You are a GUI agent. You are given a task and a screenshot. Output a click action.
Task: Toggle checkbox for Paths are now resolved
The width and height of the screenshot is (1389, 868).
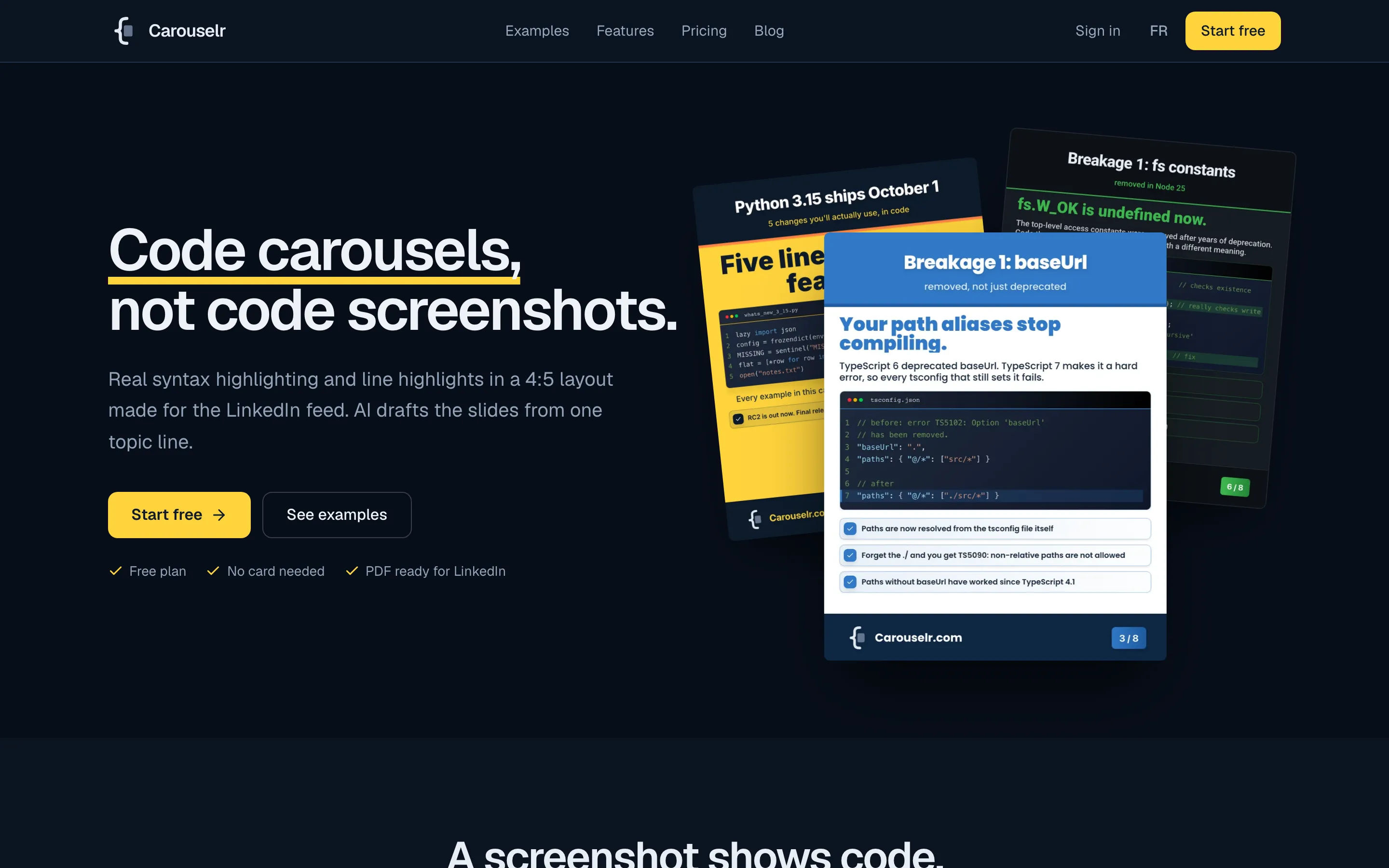[x=850, y=528]
